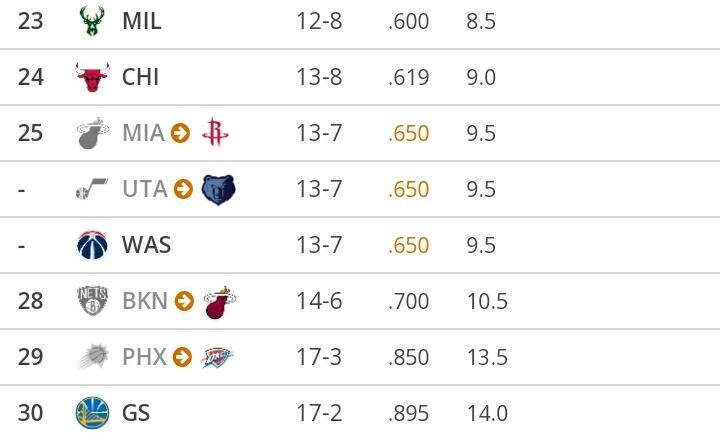
Task: Open the MIL team link
Action: [141, 21]
